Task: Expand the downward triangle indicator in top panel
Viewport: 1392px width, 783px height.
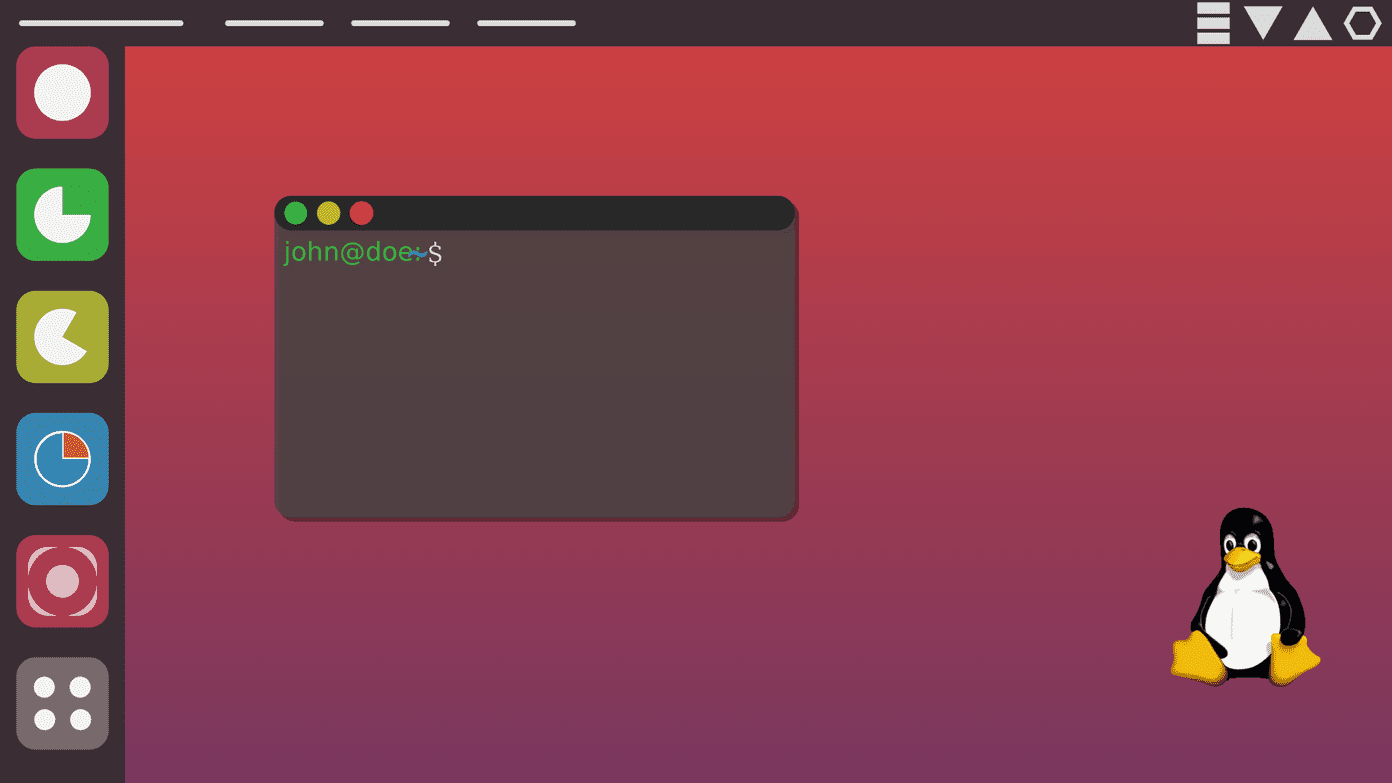Action: pyautogui.click(x=1263, y=23)
